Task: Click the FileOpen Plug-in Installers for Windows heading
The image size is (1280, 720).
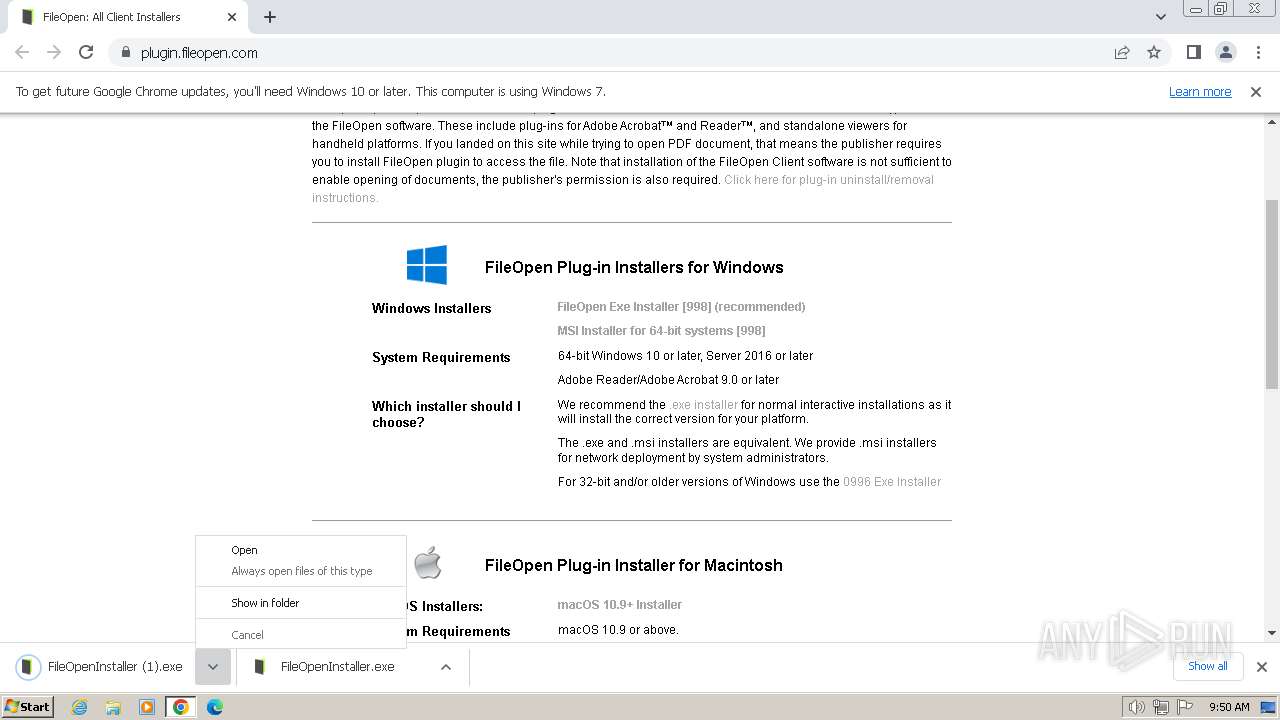Action: point(634,267)
